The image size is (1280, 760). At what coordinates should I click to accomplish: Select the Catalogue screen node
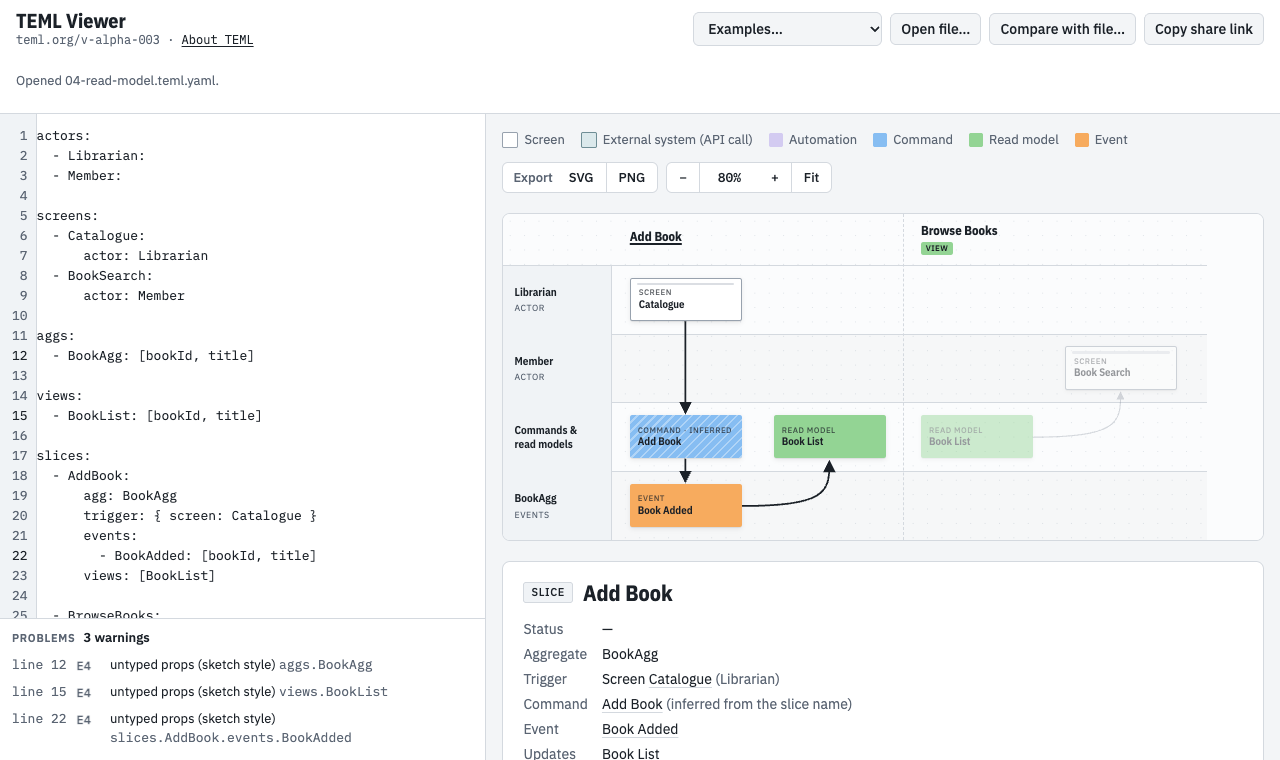[686, 299]
